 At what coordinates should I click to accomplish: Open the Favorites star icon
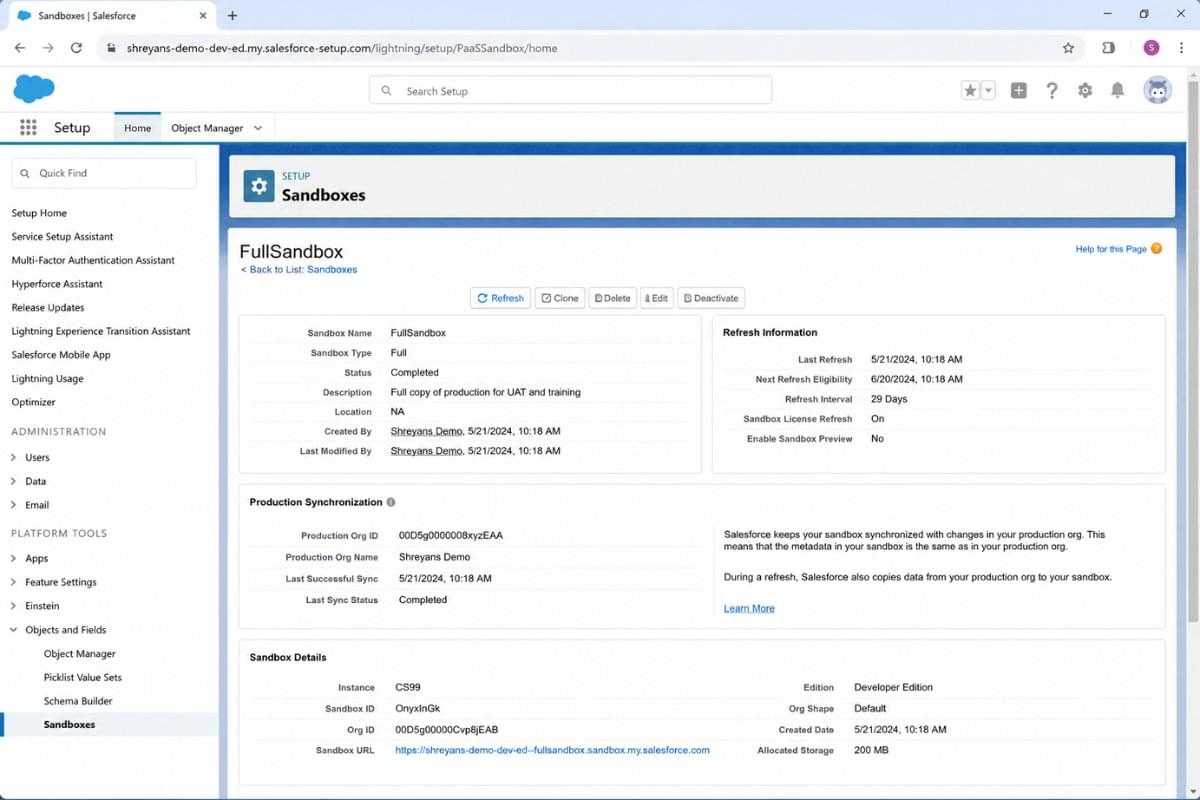point(970,91)
